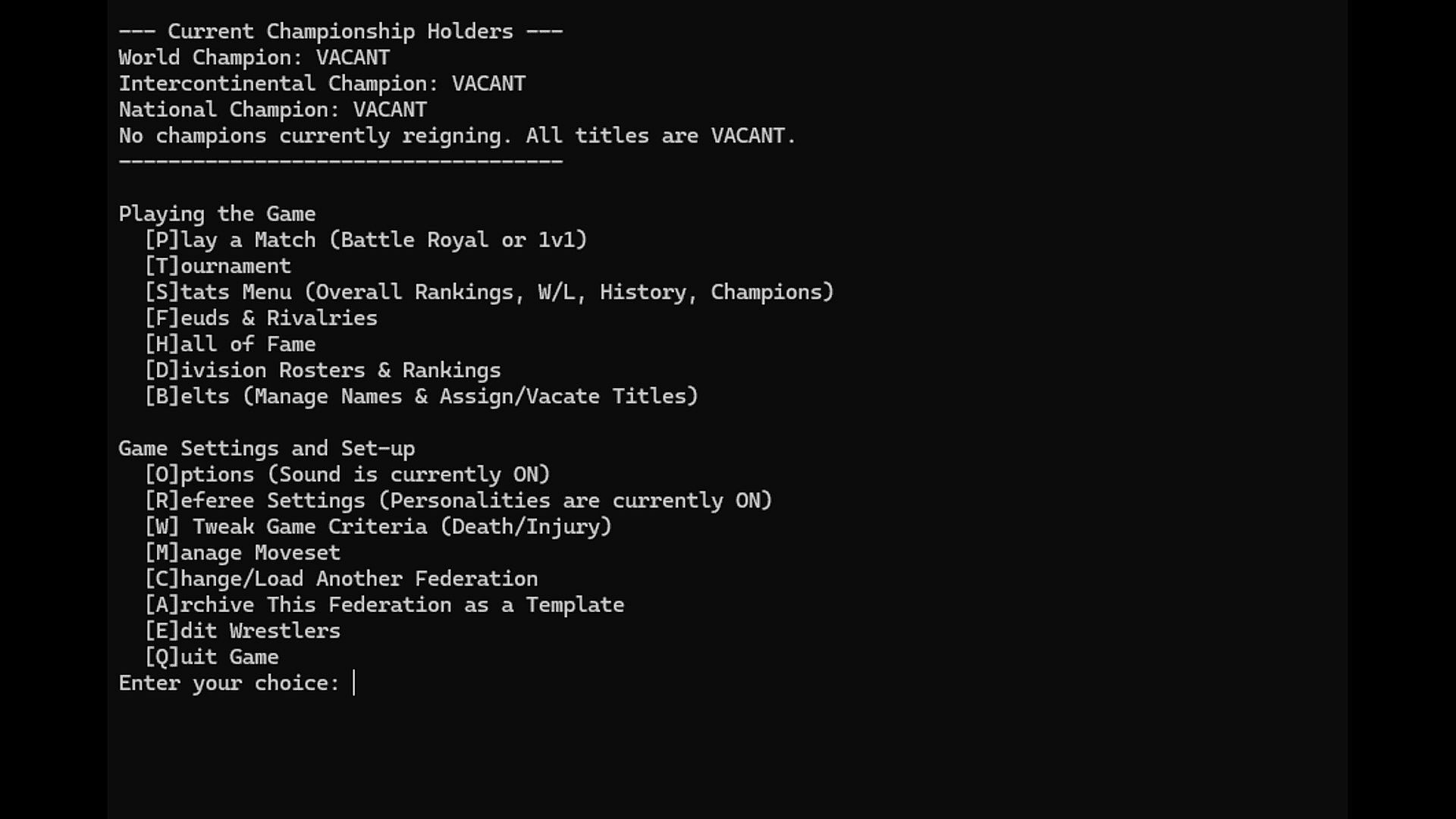1456x819 pixels.
Task: Open the Belts management menu line
Action: pyautogui.click(x=421, y=396)
